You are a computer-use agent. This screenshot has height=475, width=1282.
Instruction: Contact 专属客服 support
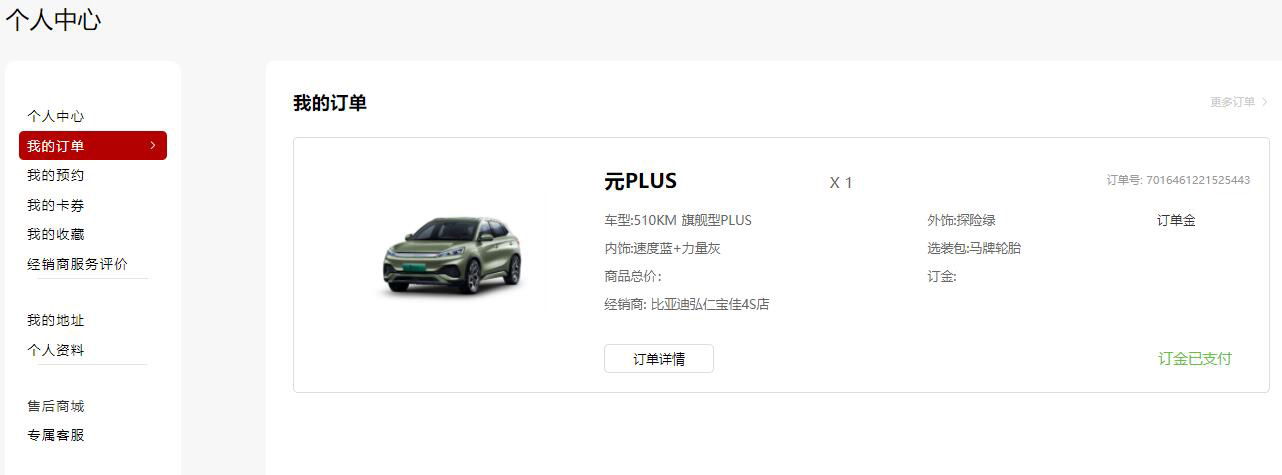55,435
